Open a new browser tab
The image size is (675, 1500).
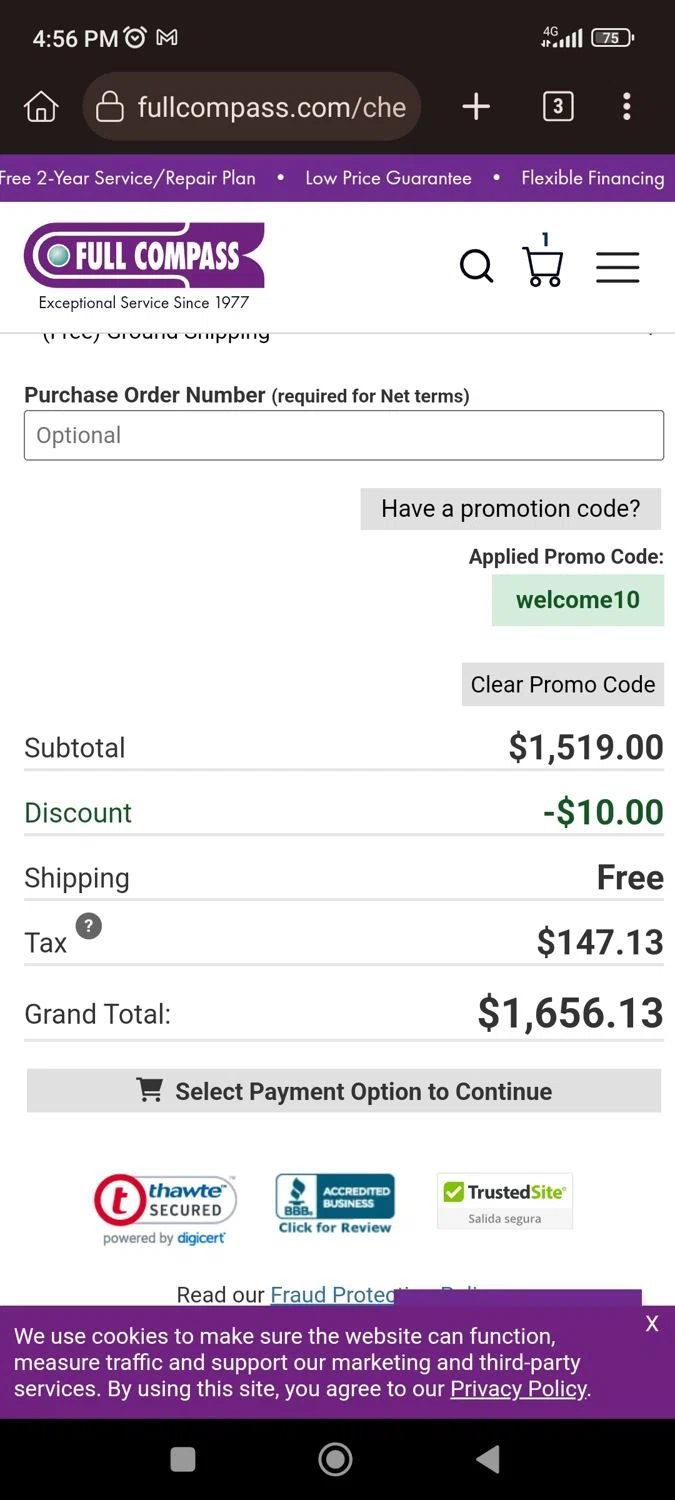point(476,106)
